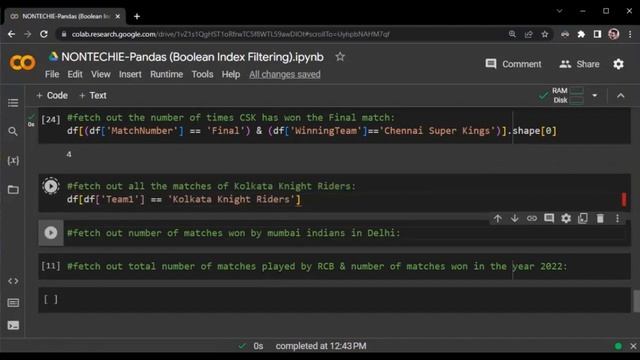Open the browser profile avatar
Viewport: 640px width, 360px height.
click(x=613, y=34)
